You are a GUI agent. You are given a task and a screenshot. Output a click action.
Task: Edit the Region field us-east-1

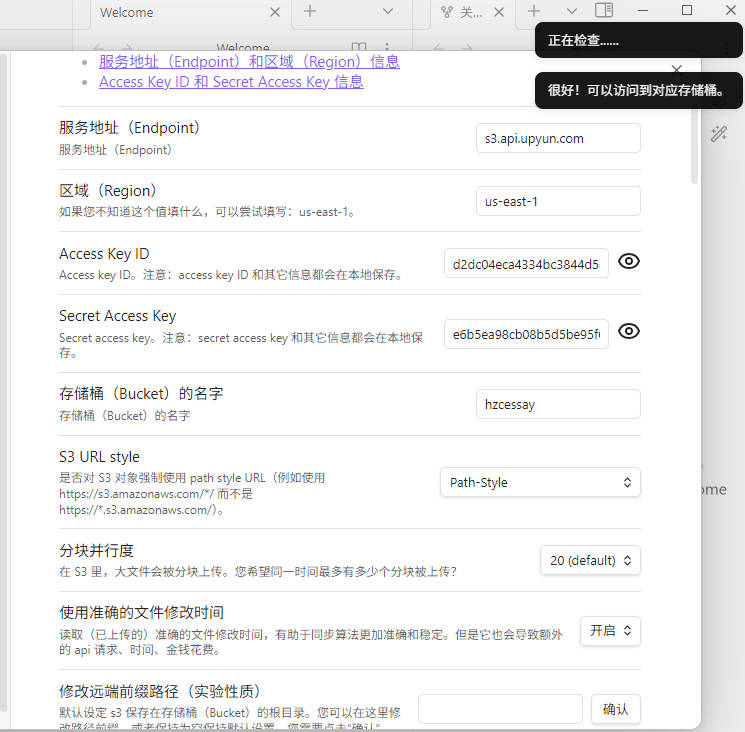pyautogui.click(x=558, y=201)
